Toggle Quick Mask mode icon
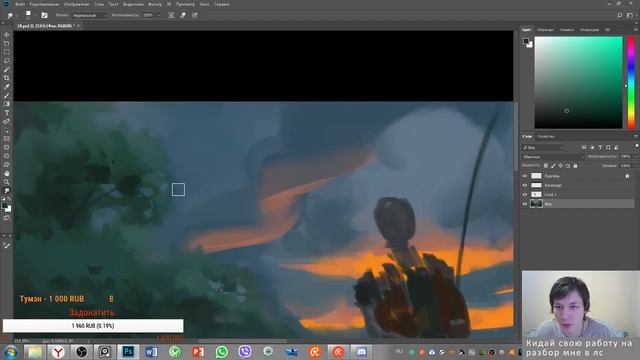This screenshot has height=360, width=640. pos(7,218)
